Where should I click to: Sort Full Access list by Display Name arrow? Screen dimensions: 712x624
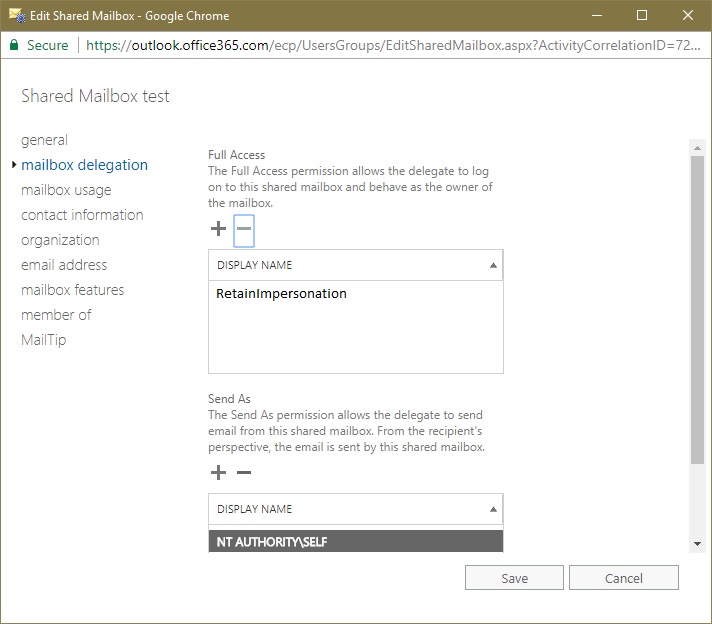coord(493,265)
